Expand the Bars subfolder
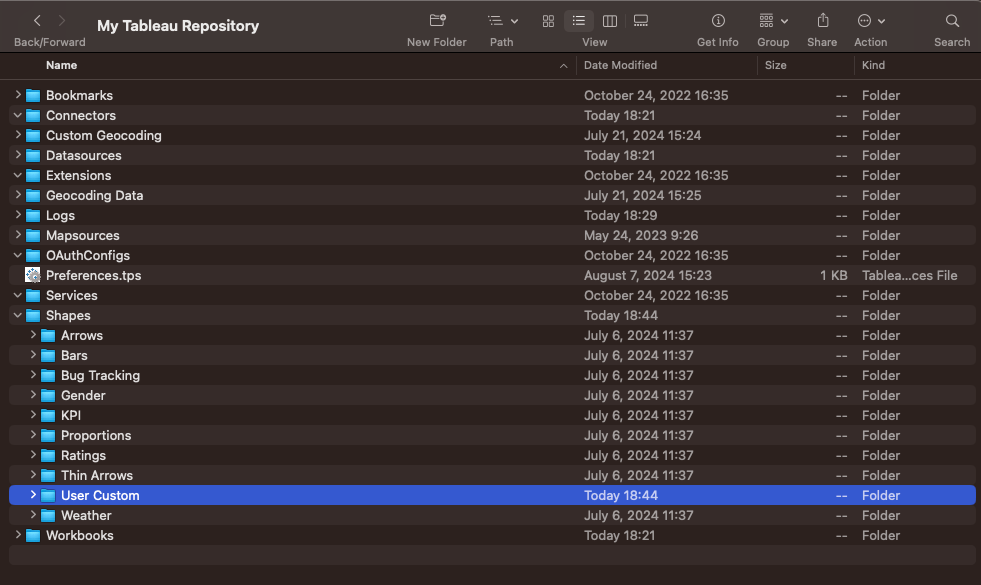981x585 pixels. click(33, 355)
